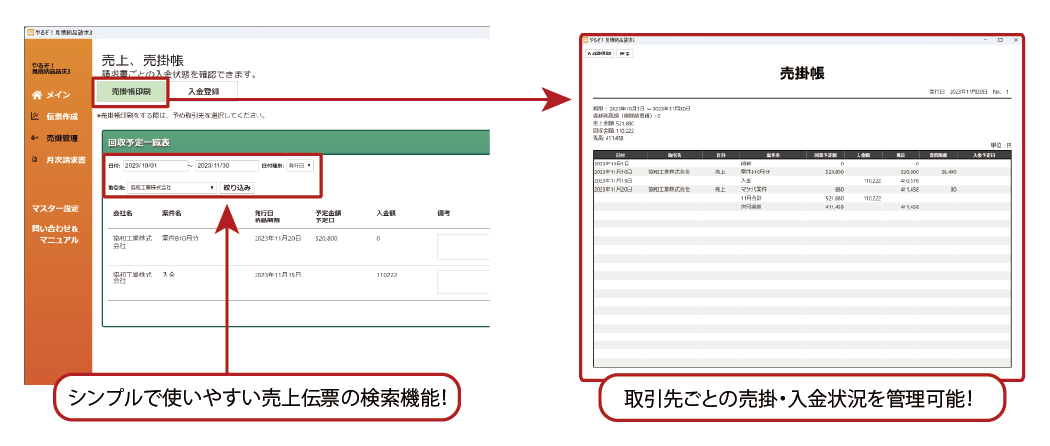The height and width of the screenshot is (446, 1050).
Task: Minimize the 売掛帳 print window
Action: point(985,40)
